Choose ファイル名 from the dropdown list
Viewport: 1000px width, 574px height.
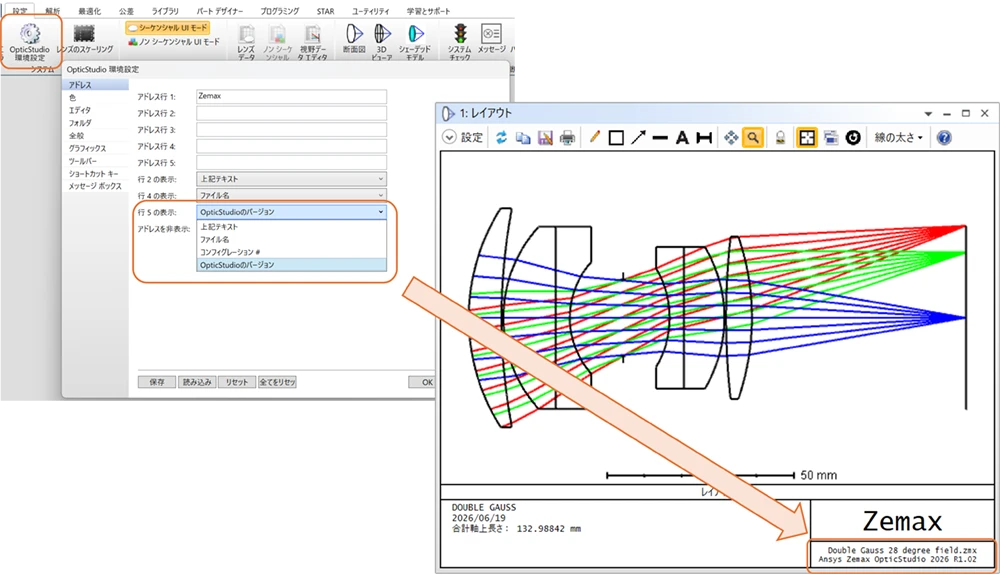pos(291,239)
